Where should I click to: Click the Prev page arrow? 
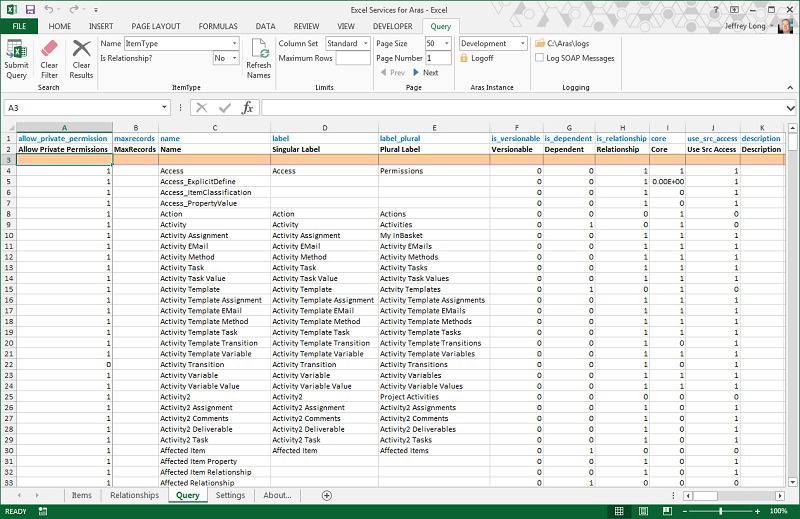(383, 72)
